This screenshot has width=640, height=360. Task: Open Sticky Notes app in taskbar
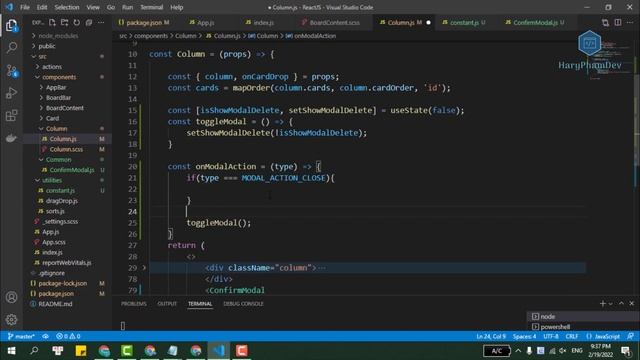(x=81, y=351)
